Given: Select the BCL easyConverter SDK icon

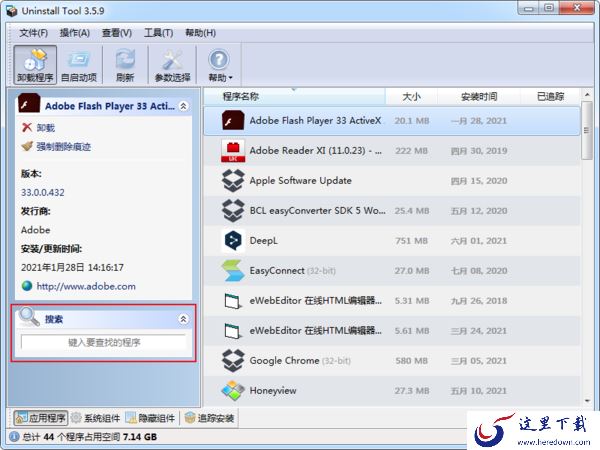Looking at the screenshot, I should coord(233,210).
